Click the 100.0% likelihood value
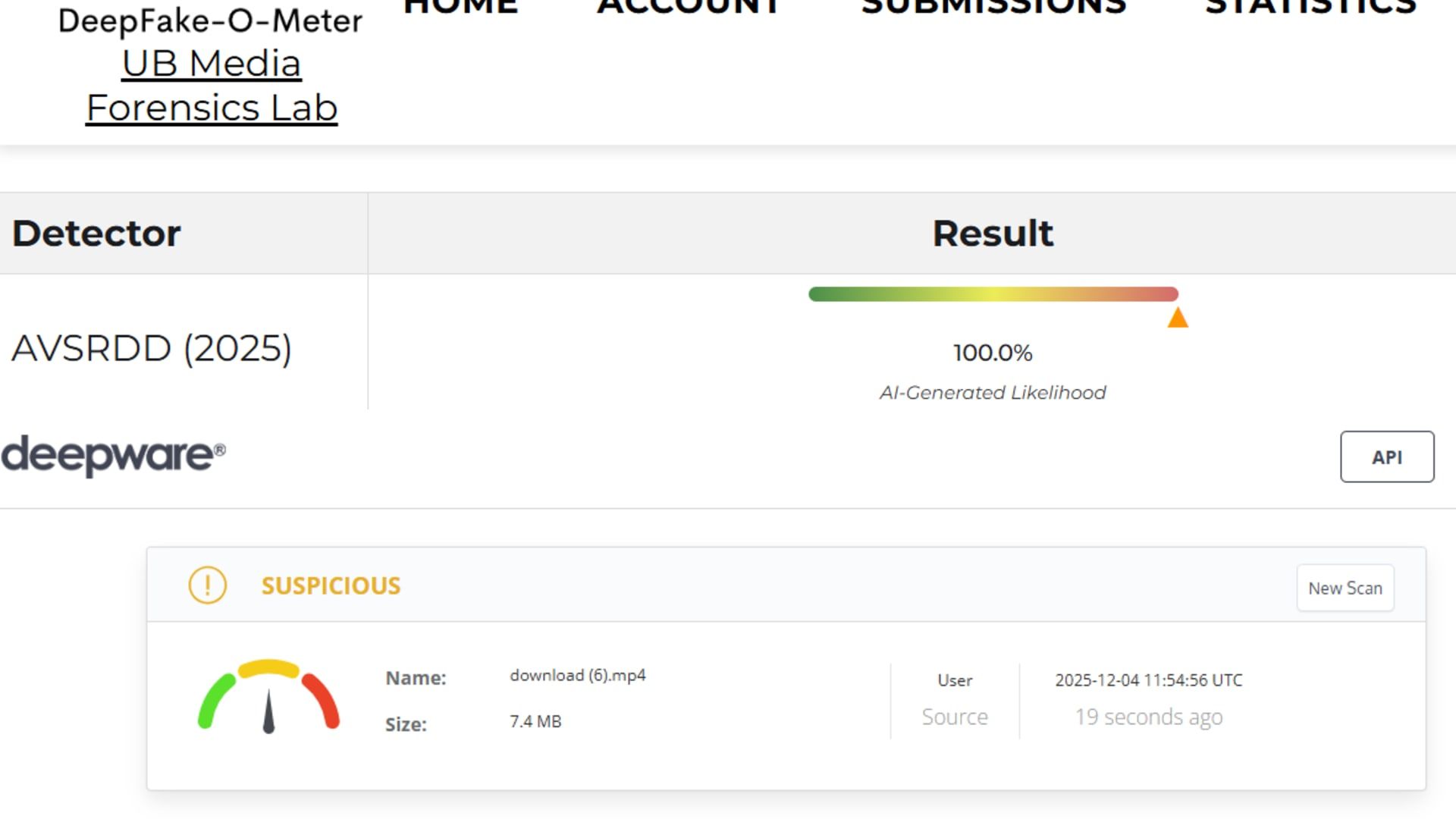The image size is (1456, 819). [993, 353]
